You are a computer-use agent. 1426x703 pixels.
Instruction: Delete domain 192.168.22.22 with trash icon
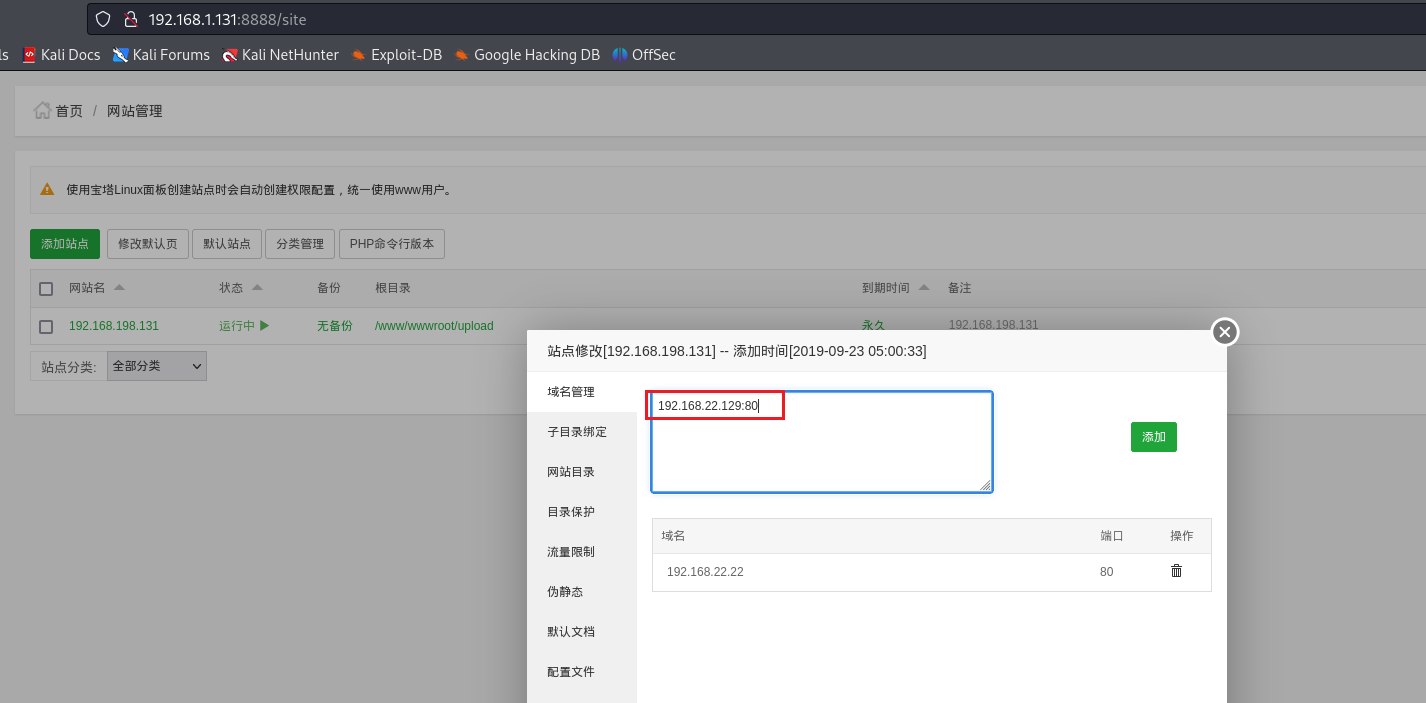(1176, 571)
